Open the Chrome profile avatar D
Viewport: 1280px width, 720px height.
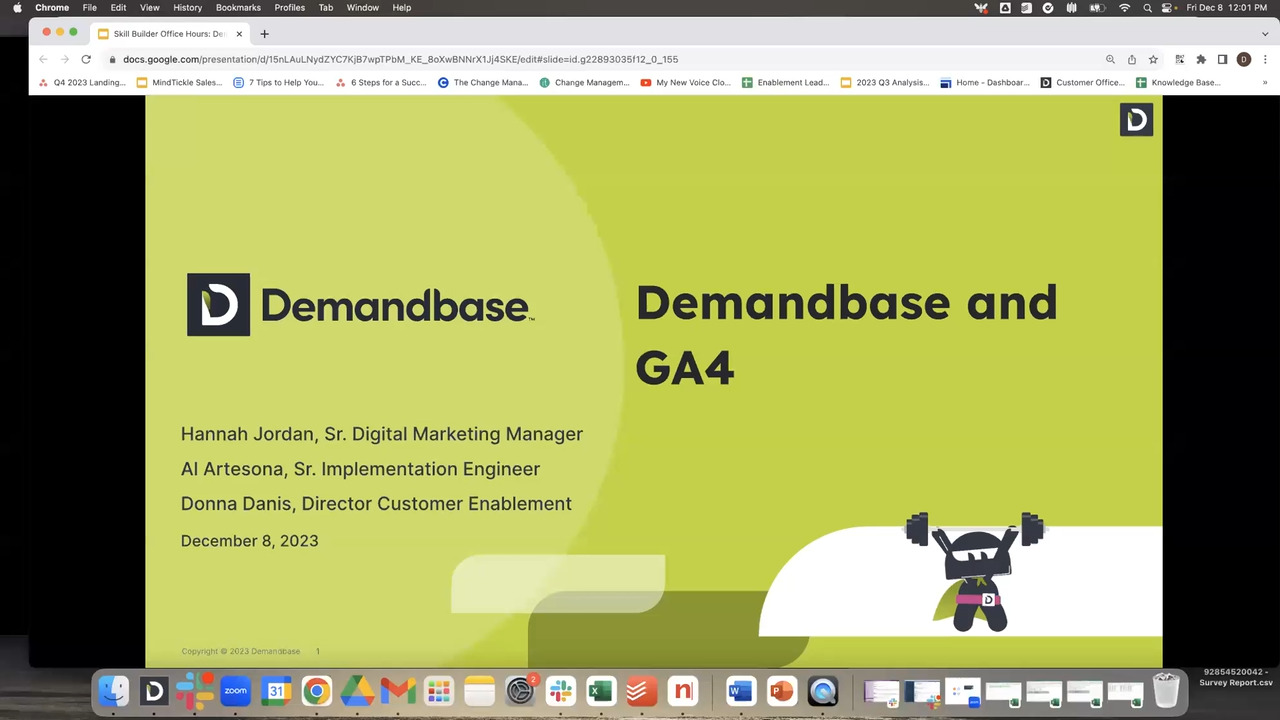click(1244, 59)
